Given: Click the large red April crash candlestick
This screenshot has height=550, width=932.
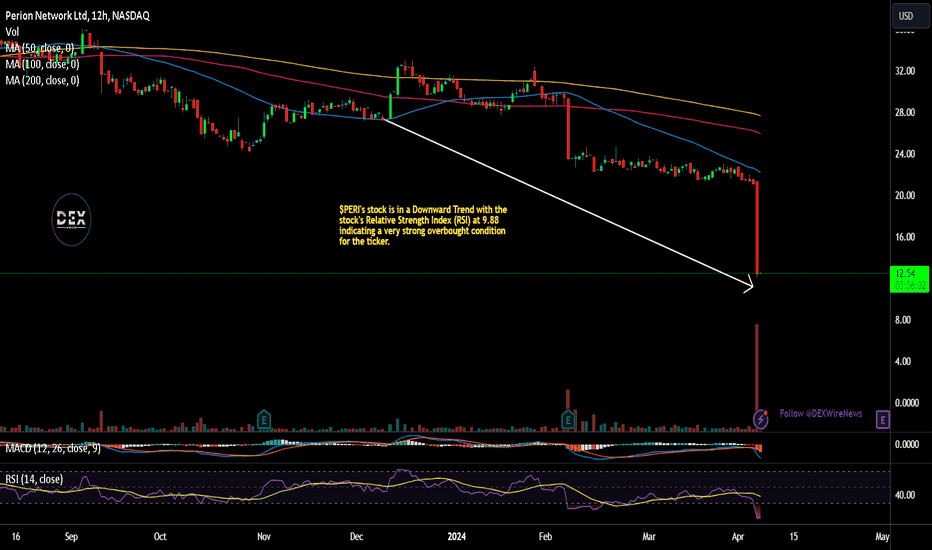Looking at the screenshot, I should point(757,228).
